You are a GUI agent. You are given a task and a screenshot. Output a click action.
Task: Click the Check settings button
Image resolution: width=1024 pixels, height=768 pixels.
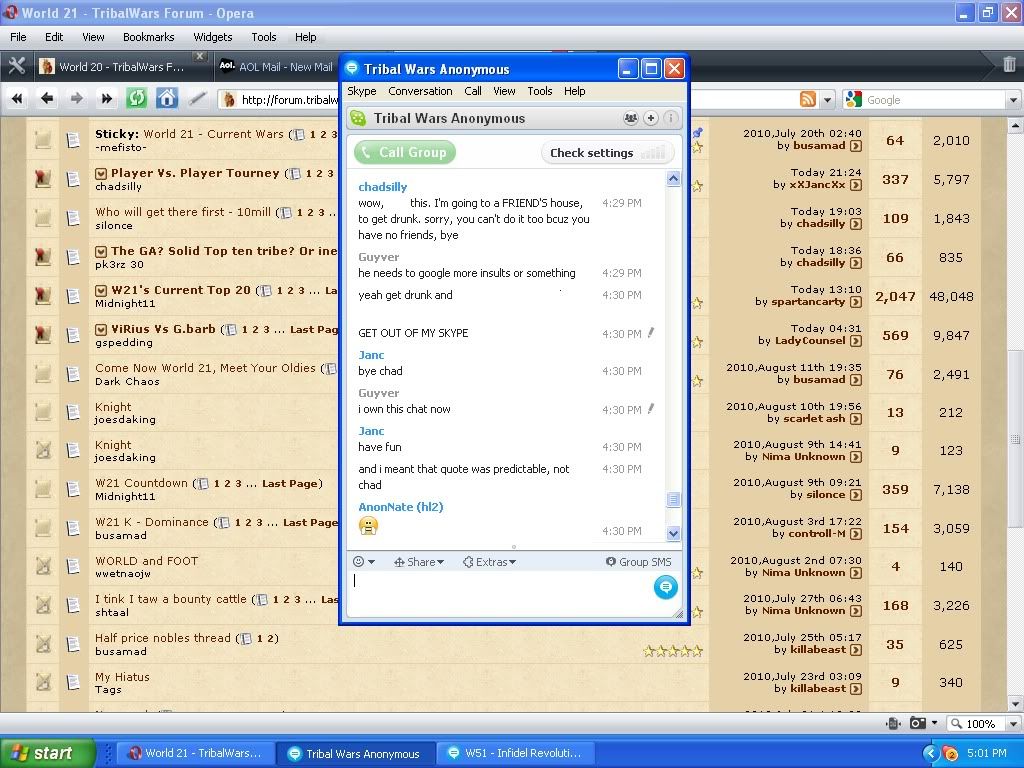tap(607, 153)
